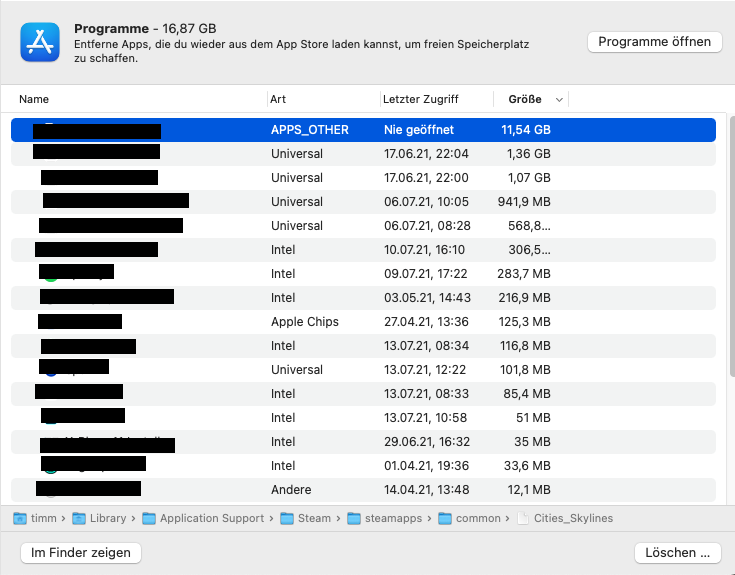Select the APPS_OTHER row with 11,54 GB
The width and height of the screenshot is (735, 575).
(363, 130)
